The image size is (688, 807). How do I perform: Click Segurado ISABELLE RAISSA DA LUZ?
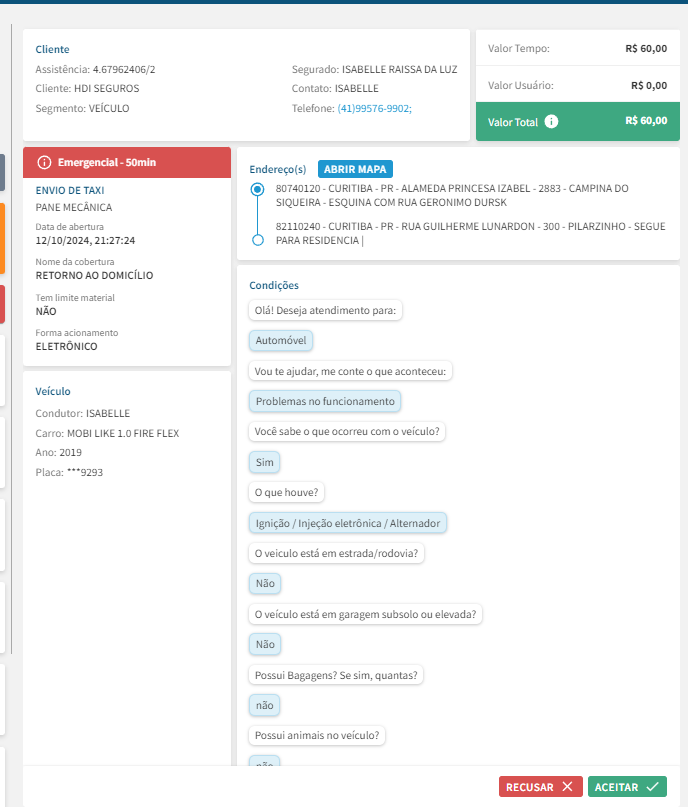(375, 69)
